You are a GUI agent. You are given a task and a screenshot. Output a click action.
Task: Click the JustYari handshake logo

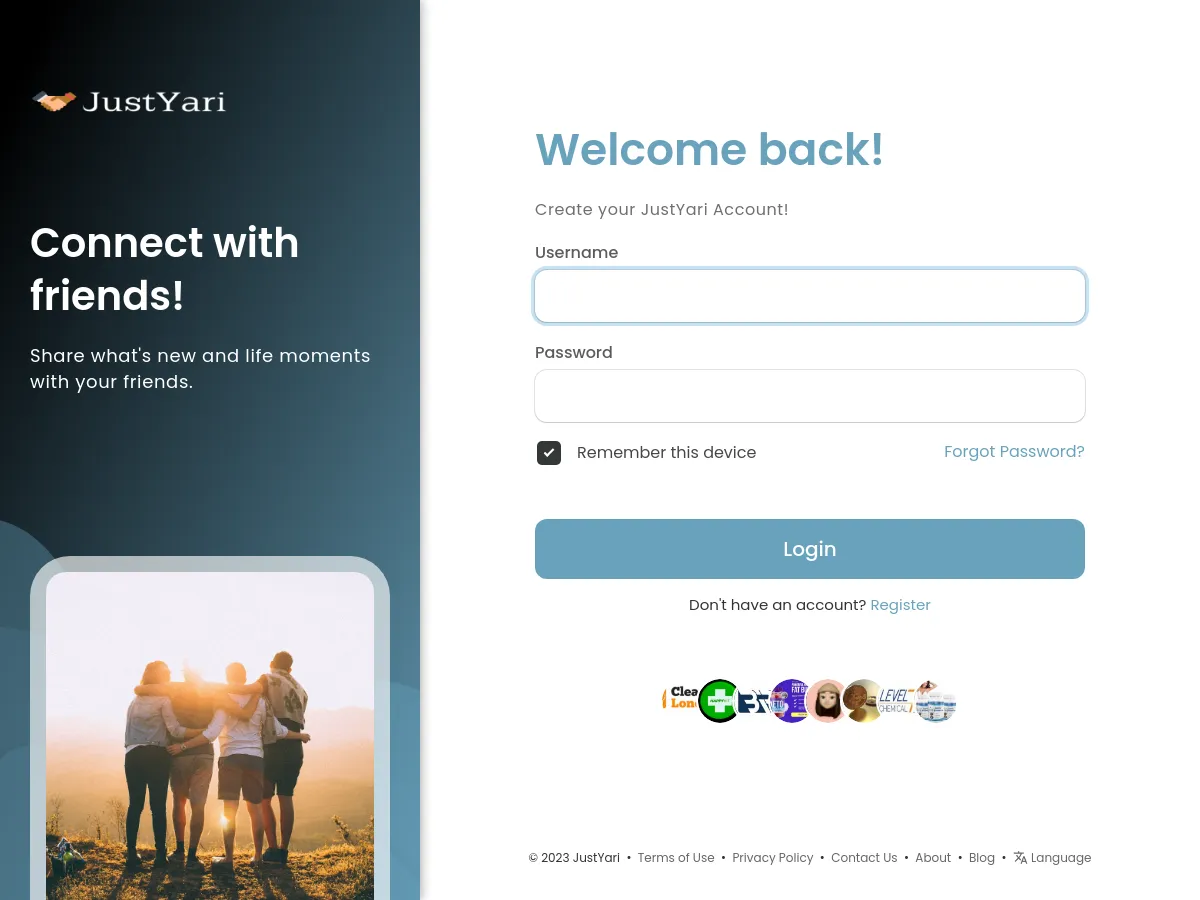click(129, 101)
